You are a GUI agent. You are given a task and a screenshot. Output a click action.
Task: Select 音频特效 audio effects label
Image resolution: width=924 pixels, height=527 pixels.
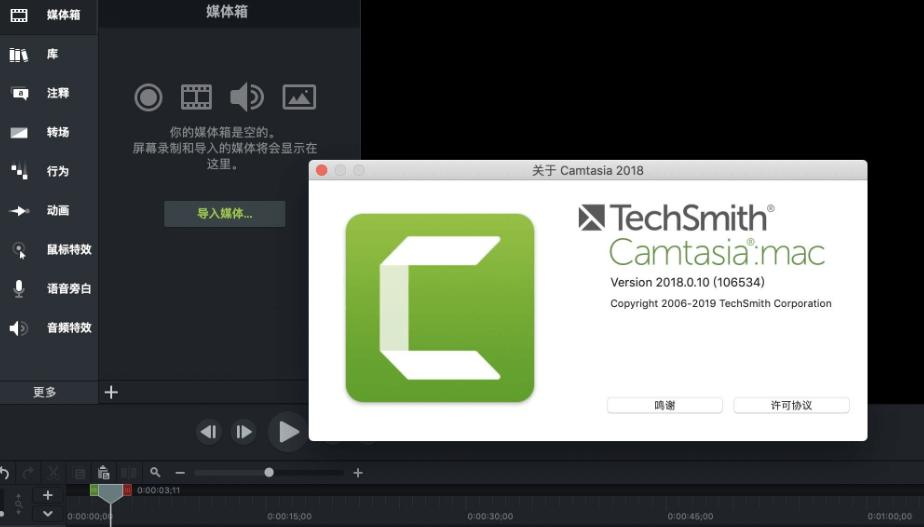[x=70, y=328]
